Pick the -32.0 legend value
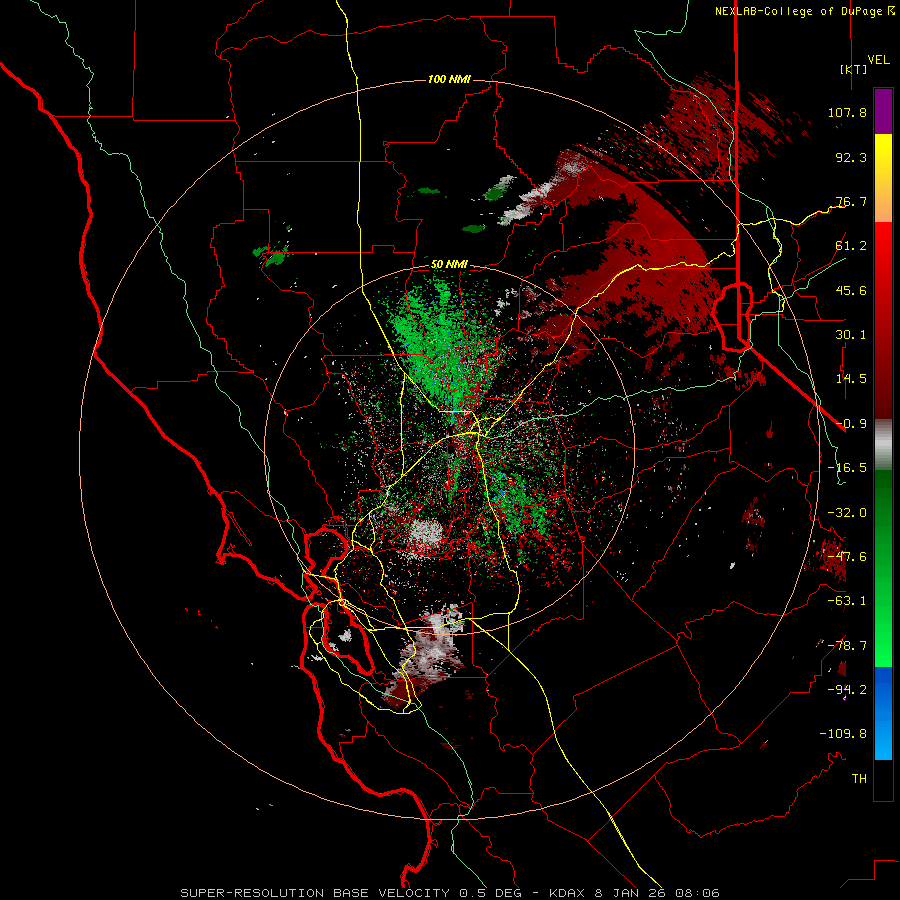This screenshot has width=900, height=900. 847,513
